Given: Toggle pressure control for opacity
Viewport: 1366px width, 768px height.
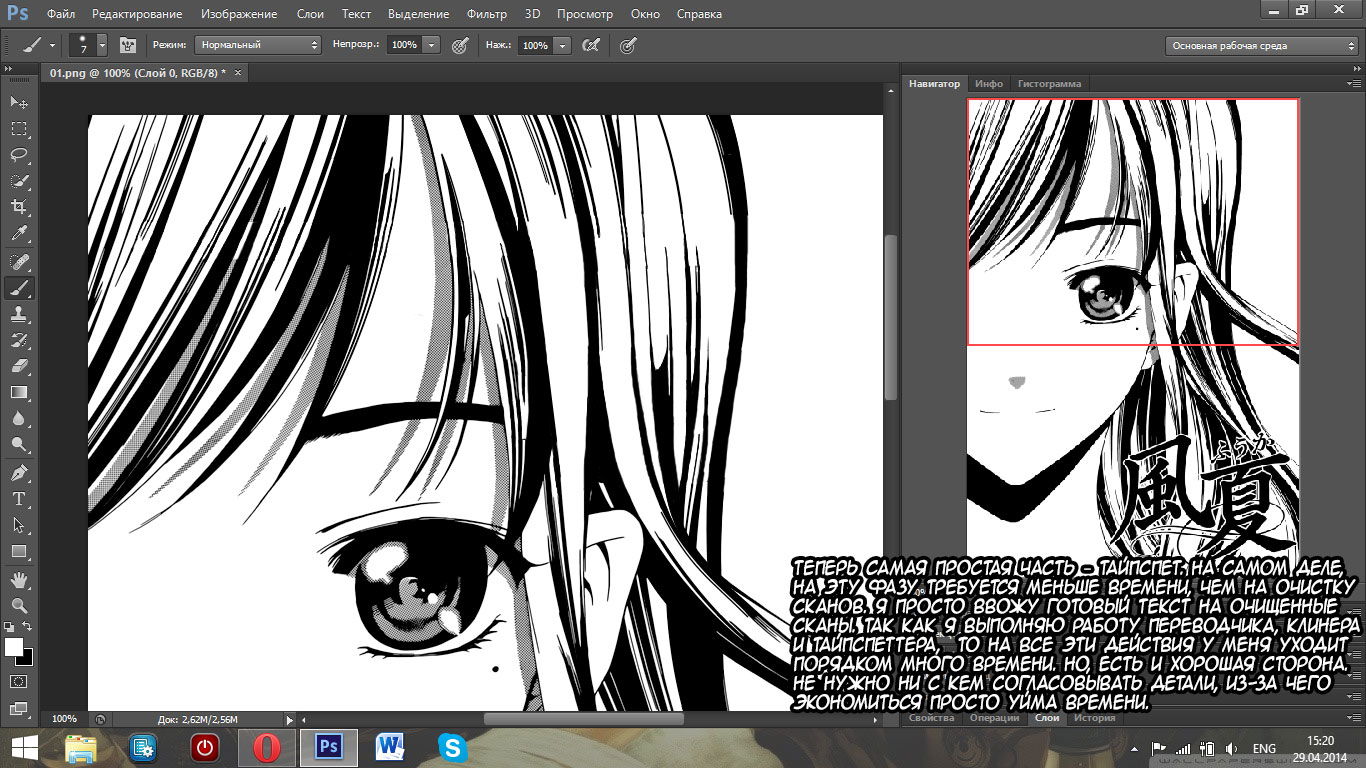Looking at the screenshot, I should tap(460, 45).
